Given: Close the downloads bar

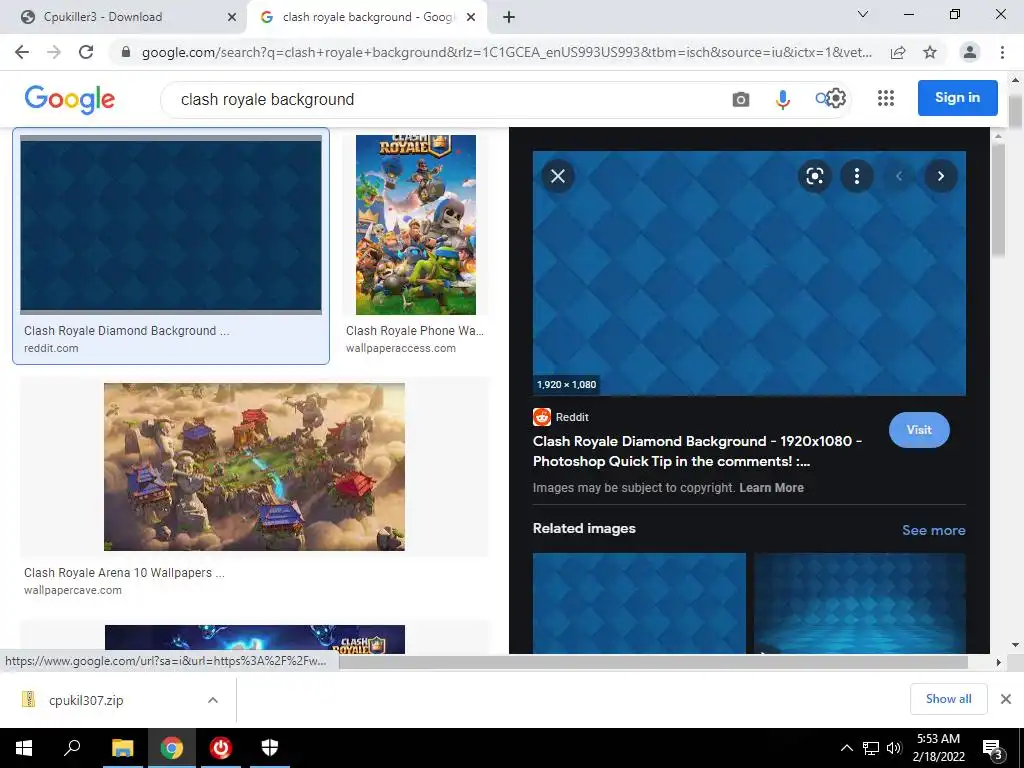Looking at the screenshot, I should click(x=1006, y=699).
